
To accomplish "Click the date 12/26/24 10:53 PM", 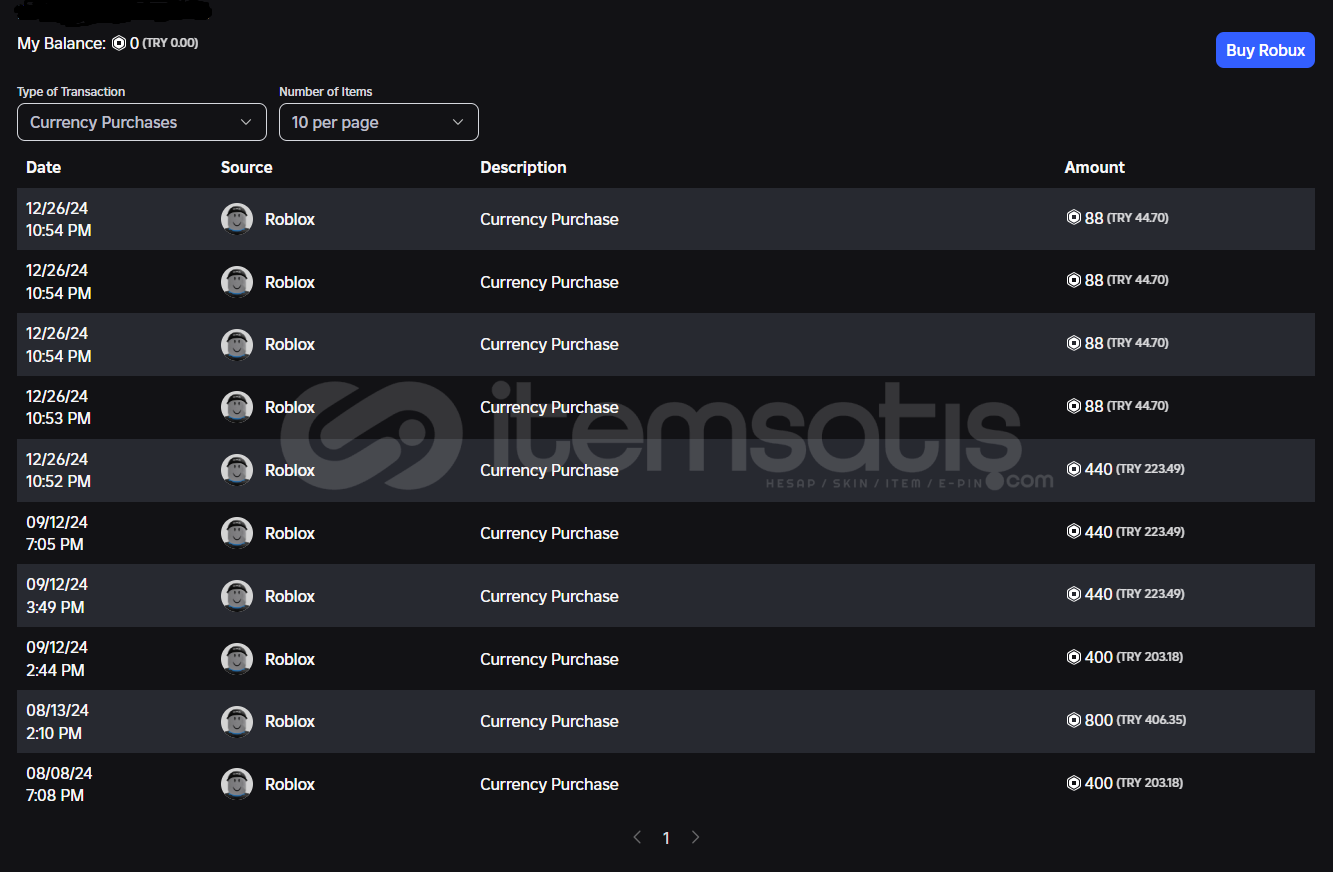I will coord(58,407).
